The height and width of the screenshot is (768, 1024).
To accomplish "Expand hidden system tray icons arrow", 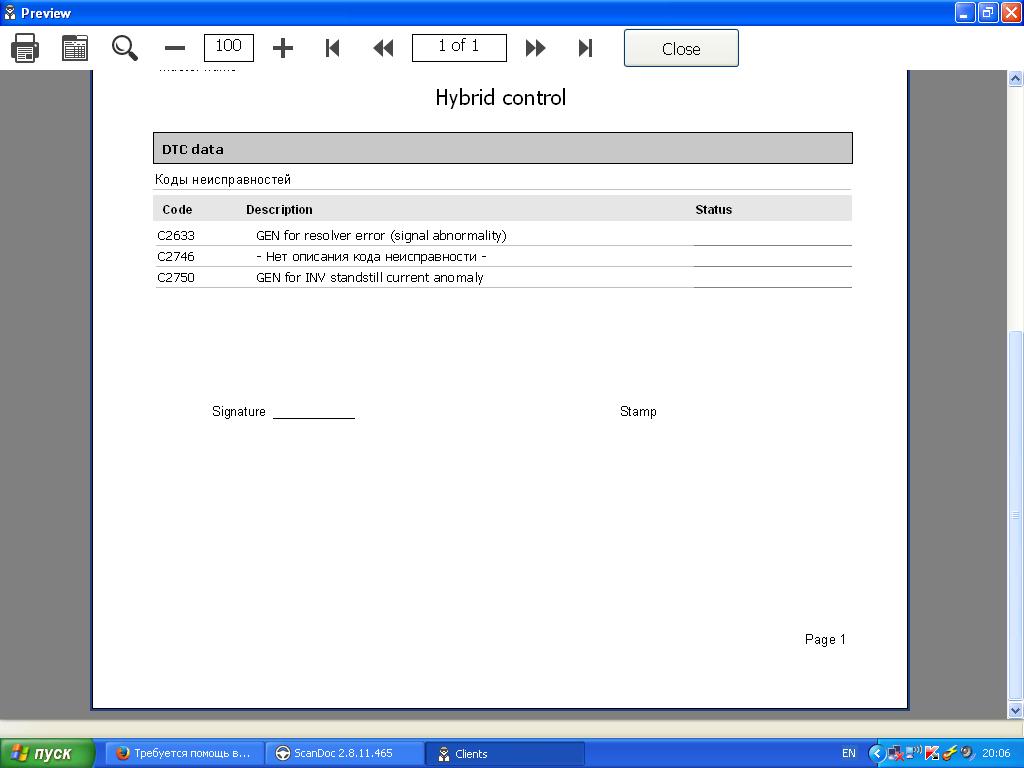I will pos(876,754).
